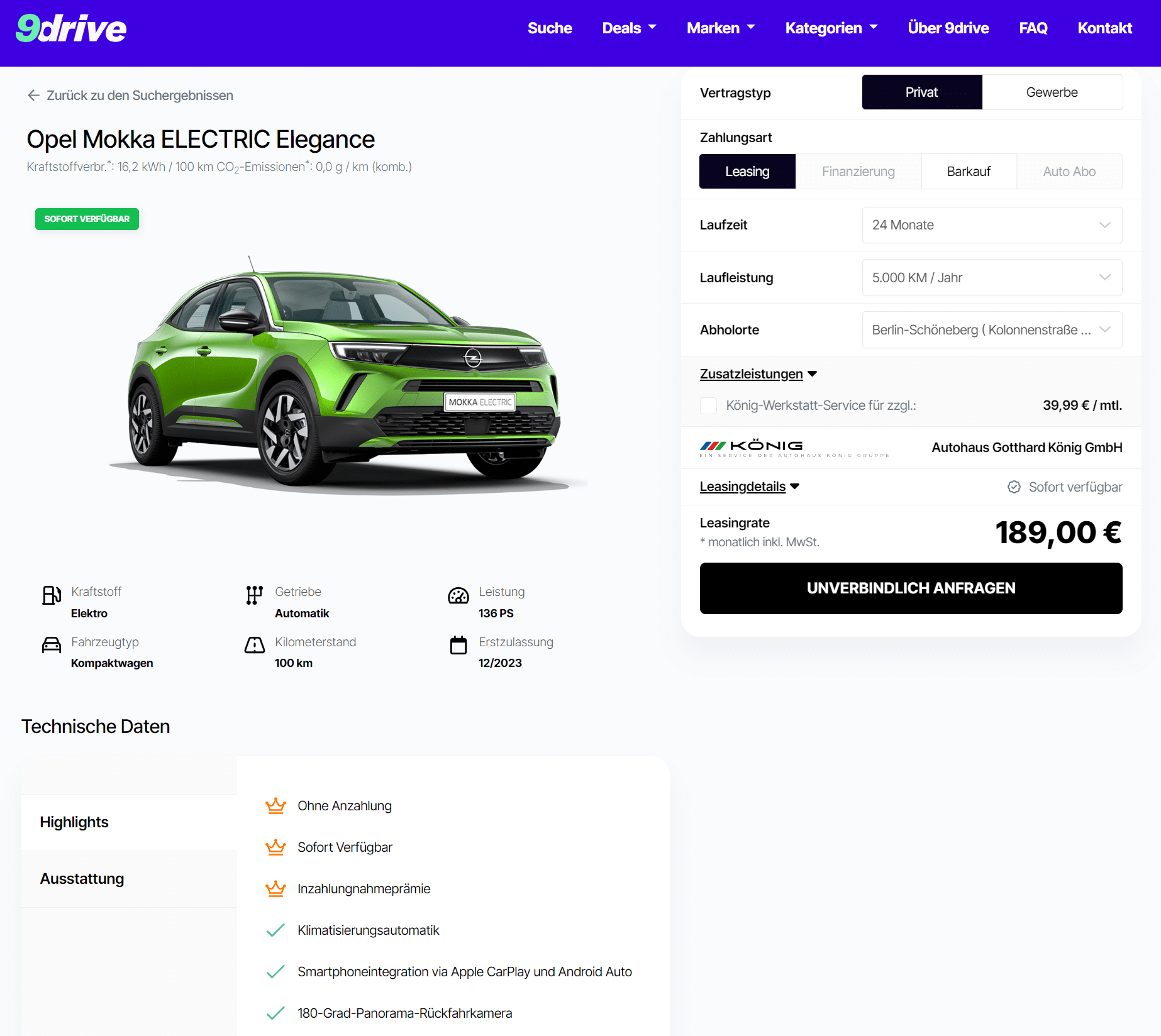This screenshot has width=1161, height=1036.
Task: Click the Kompaktwagen vehicle type value
Action: [x=112, y=663]
